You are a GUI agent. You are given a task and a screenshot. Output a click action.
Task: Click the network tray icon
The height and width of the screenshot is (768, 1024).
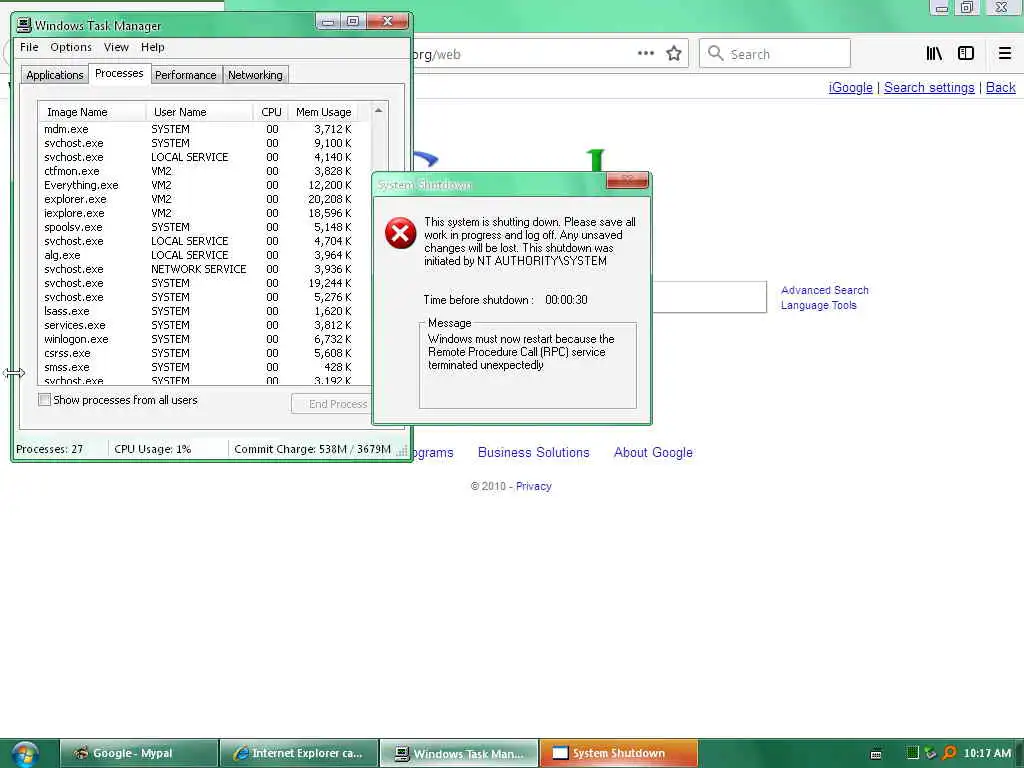point(931,753)
